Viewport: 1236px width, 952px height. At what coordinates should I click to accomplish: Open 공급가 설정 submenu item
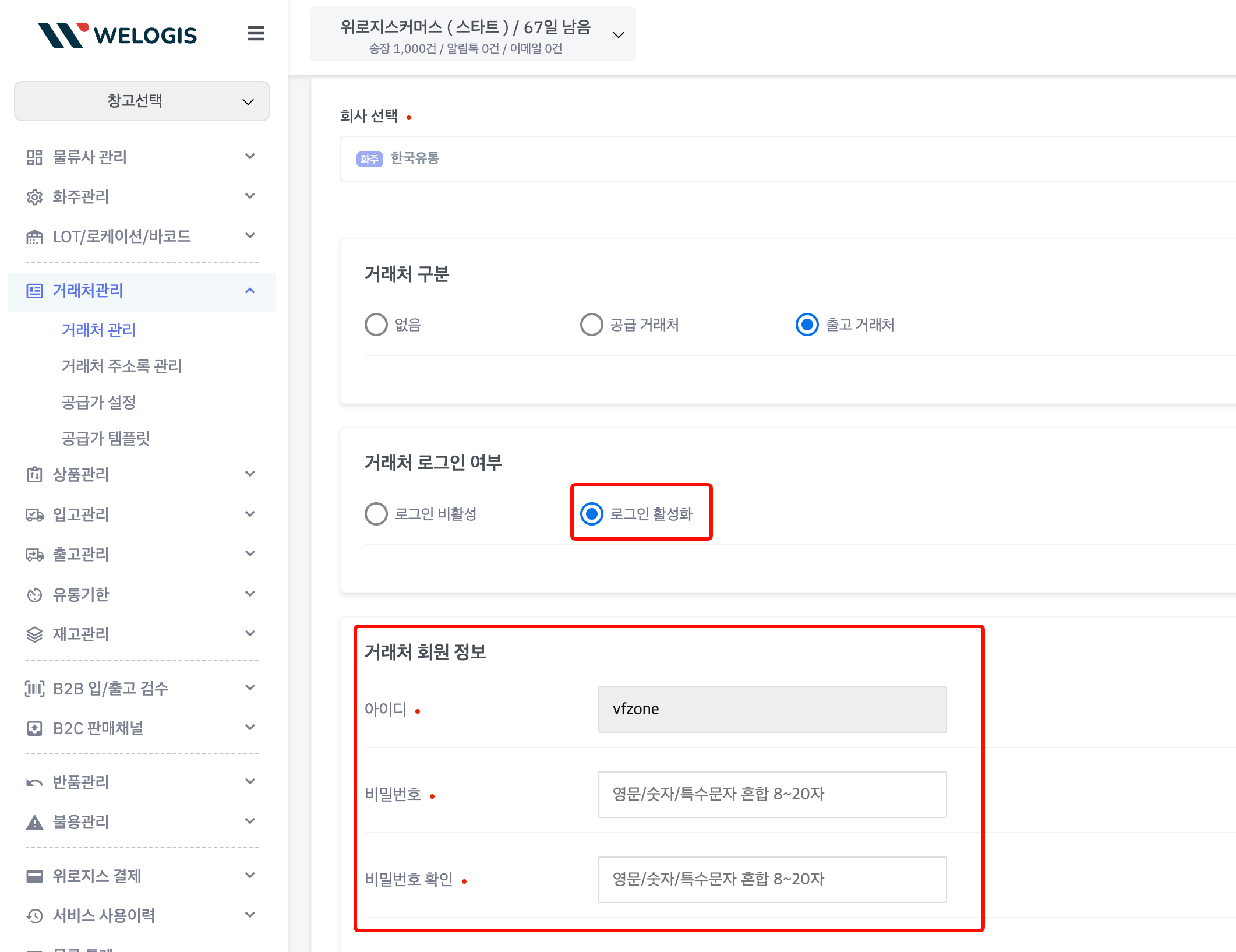pyautogui.click(x=98, y=402)
